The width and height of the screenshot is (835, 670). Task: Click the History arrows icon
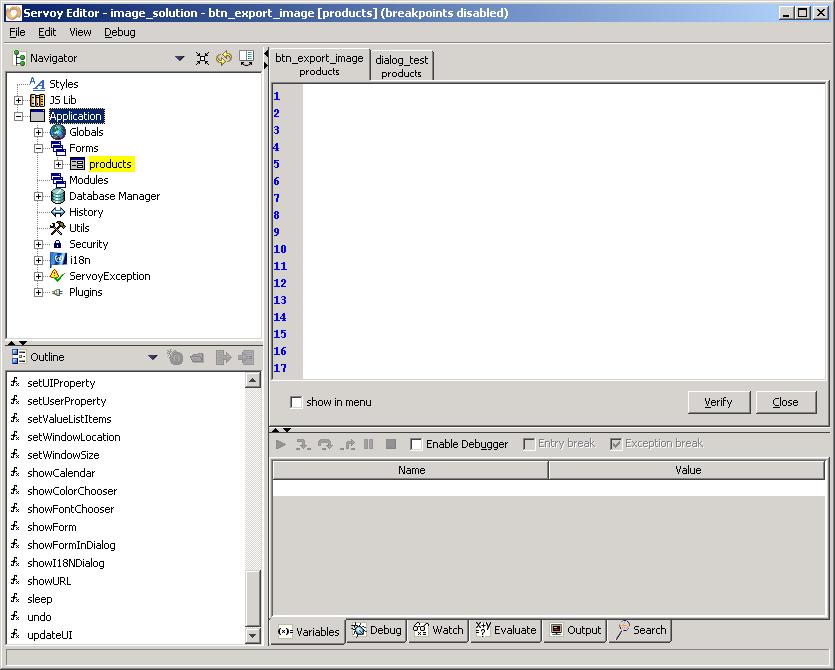[57, 212]
